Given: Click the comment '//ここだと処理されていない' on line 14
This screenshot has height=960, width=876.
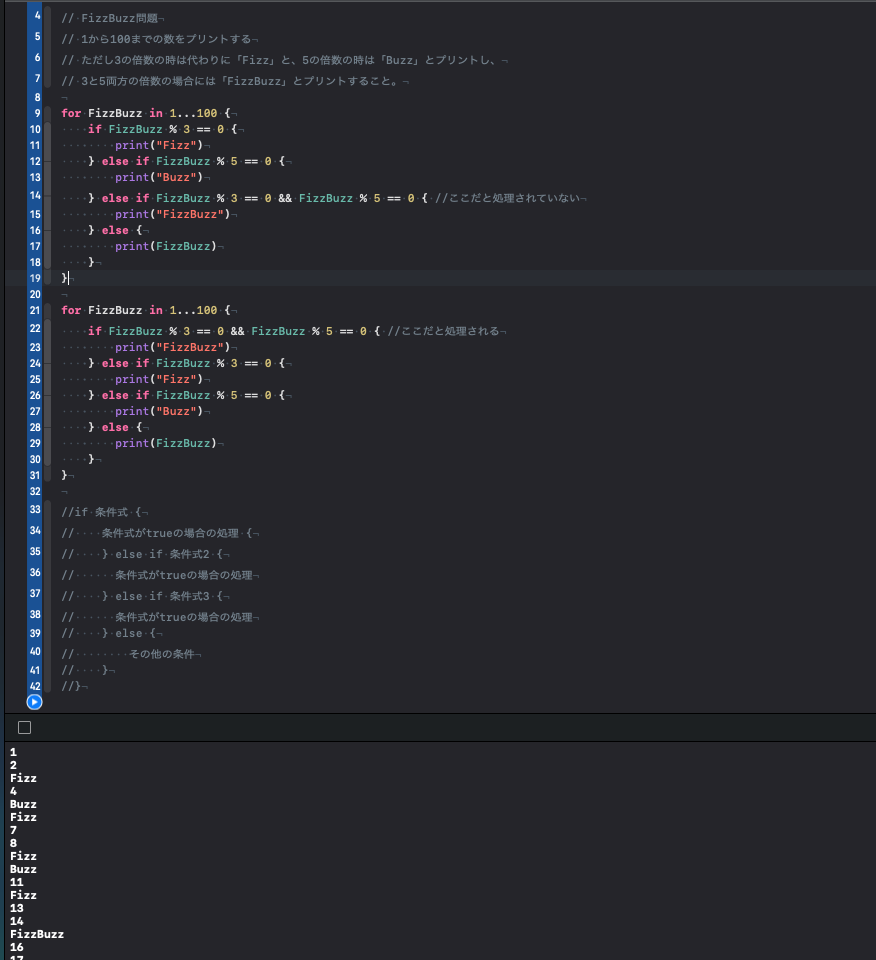Looking at the screenshot, I should click(507, 198).
